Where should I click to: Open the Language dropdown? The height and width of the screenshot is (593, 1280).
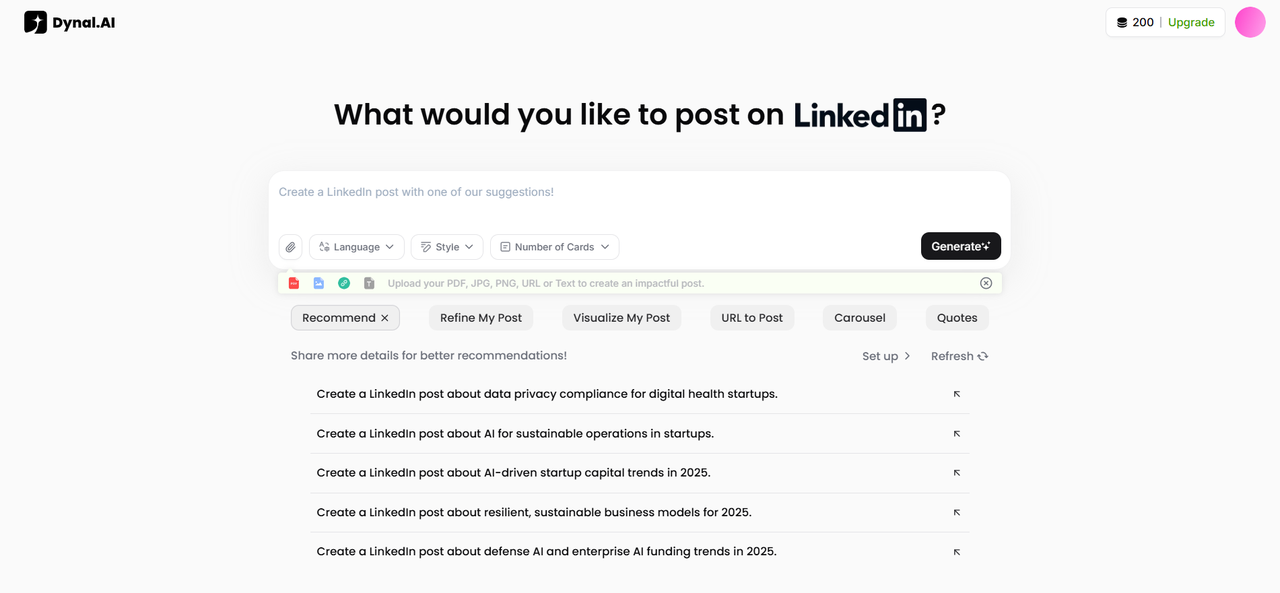357,247
